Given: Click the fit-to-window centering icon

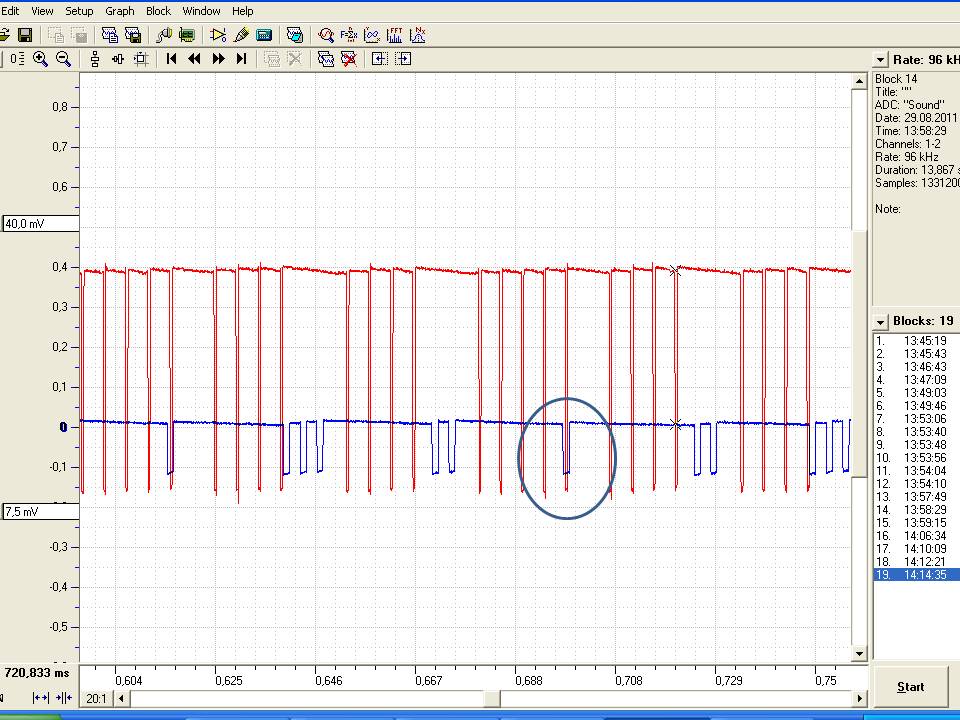Looking at the screenshot, I should [x=141, y=59].
